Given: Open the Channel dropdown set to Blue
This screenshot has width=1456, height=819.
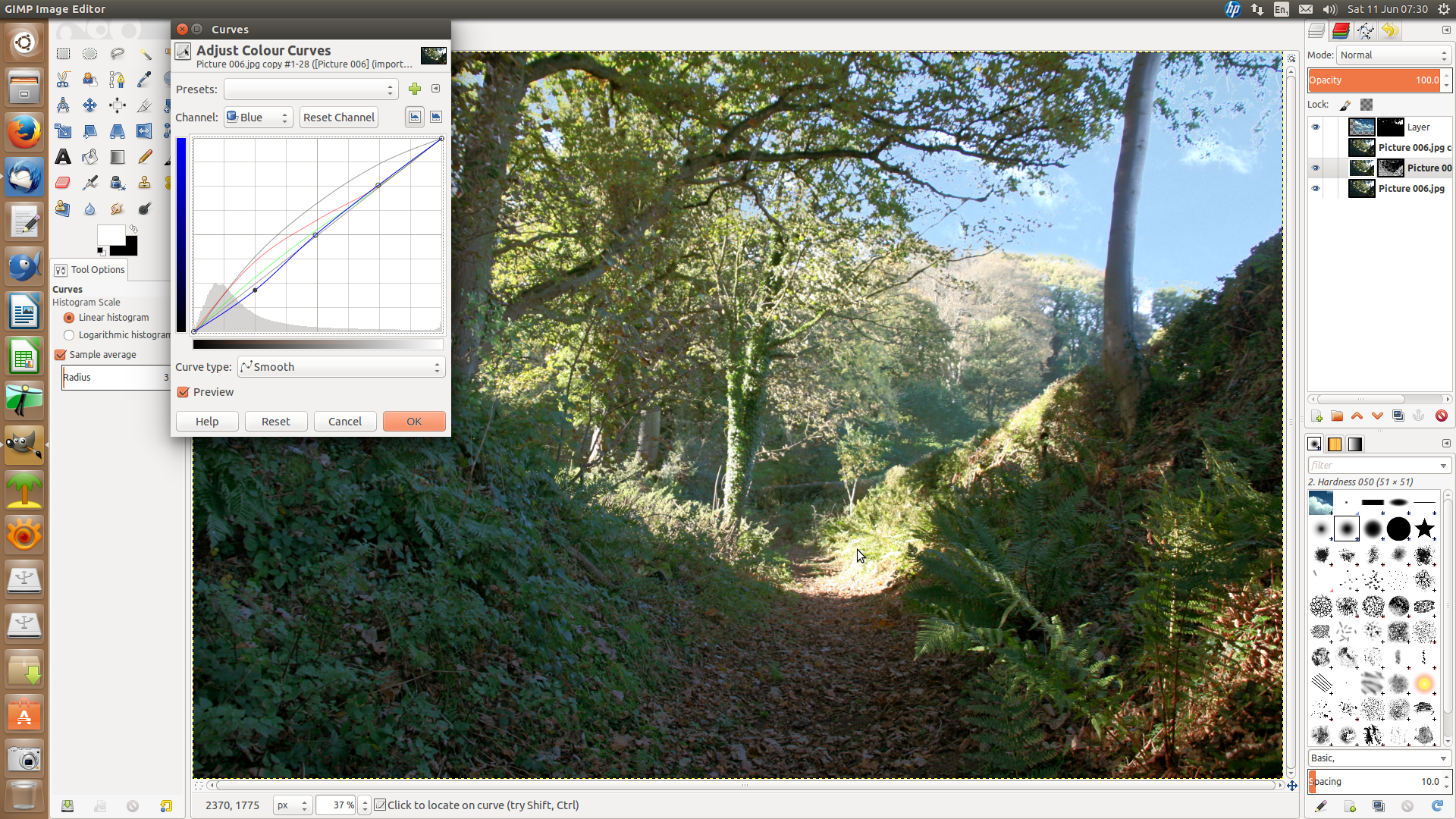Looking at the screenshot, I should [x=259, y=118].
